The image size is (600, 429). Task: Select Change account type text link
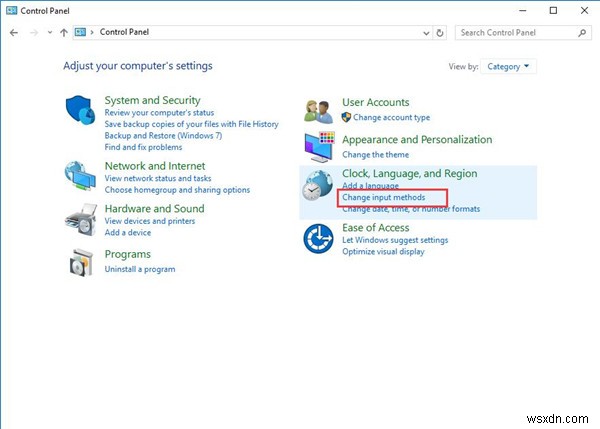391,117
